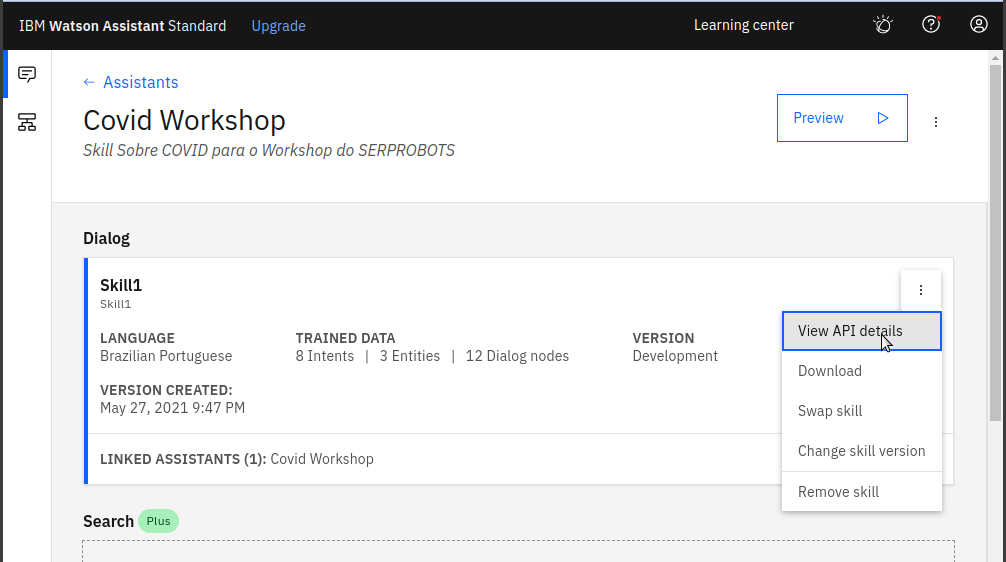1006x562 pixels.
Task: Toggle the Skill1 card overflow menu
Action: pos(921,290)
